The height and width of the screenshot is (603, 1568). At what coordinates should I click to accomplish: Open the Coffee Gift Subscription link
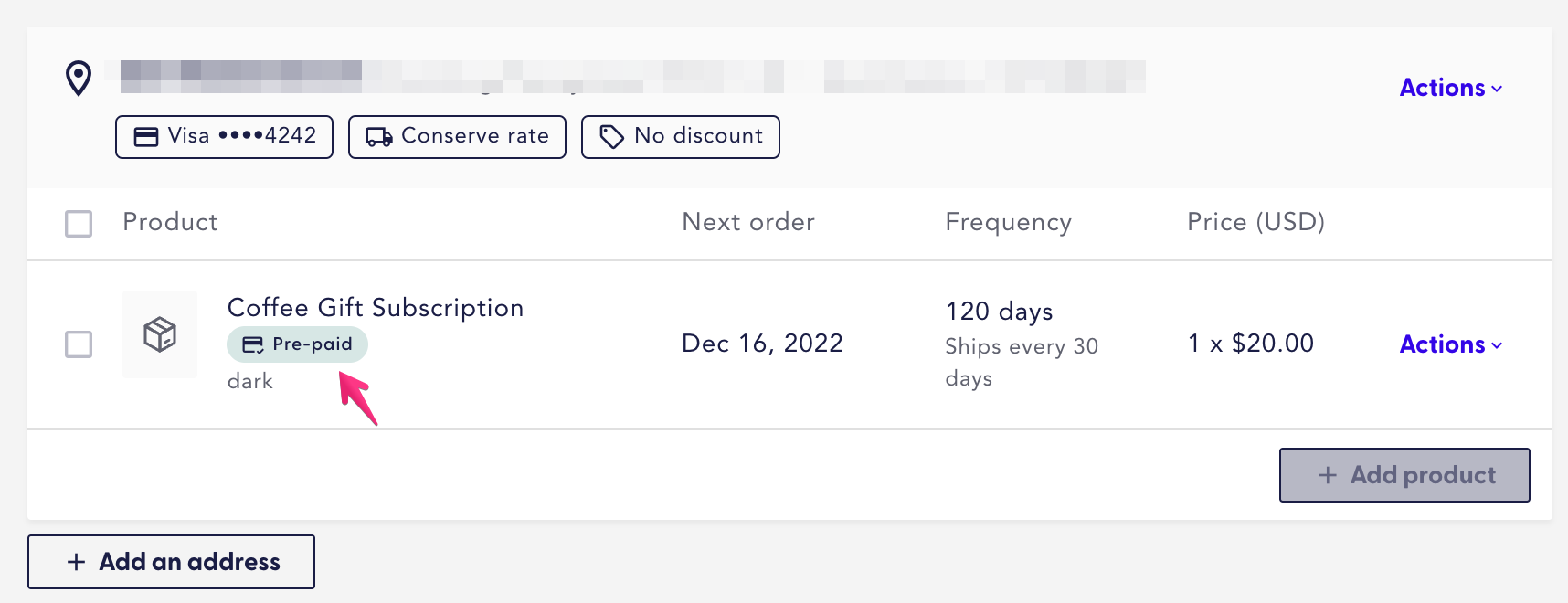pos(376,307)
